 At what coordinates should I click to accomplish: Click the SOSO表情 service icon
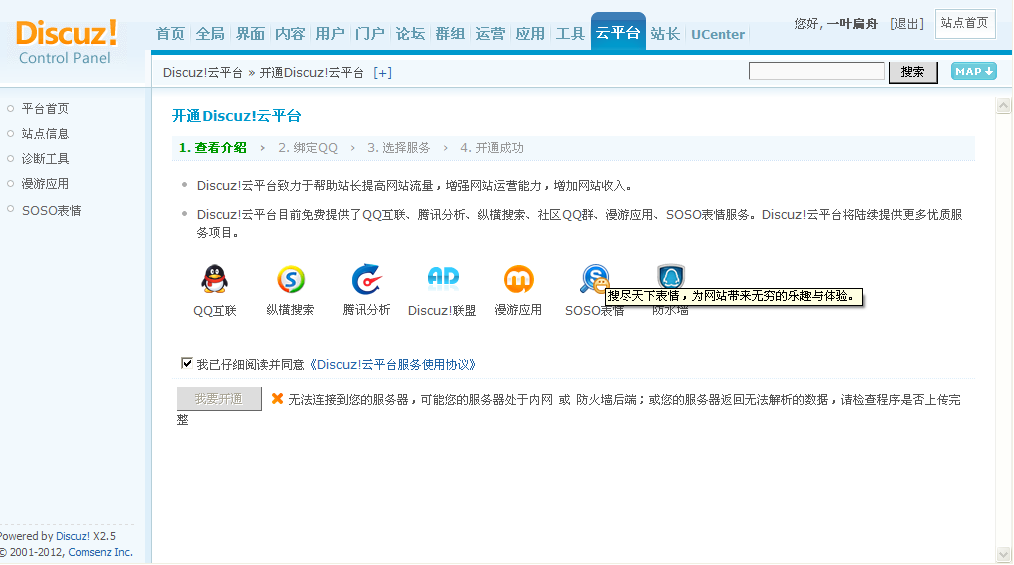(x=594, y=278)
